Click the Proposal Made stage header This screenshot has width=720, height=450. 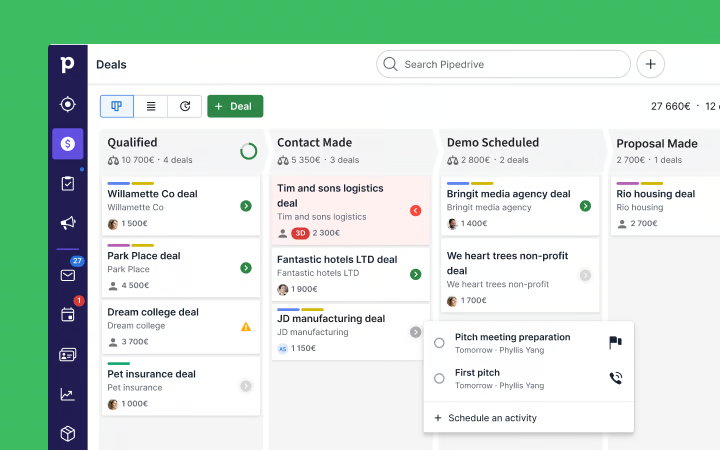pos(657,144)
